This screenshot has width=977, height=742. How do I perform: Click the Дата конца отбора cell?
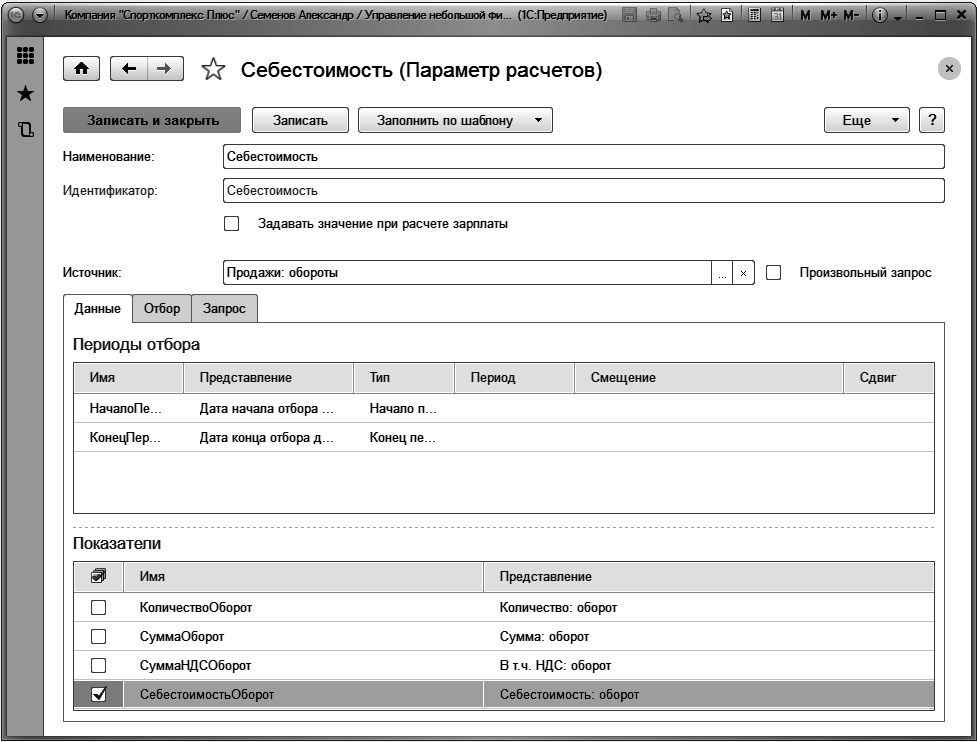(268, 437)
